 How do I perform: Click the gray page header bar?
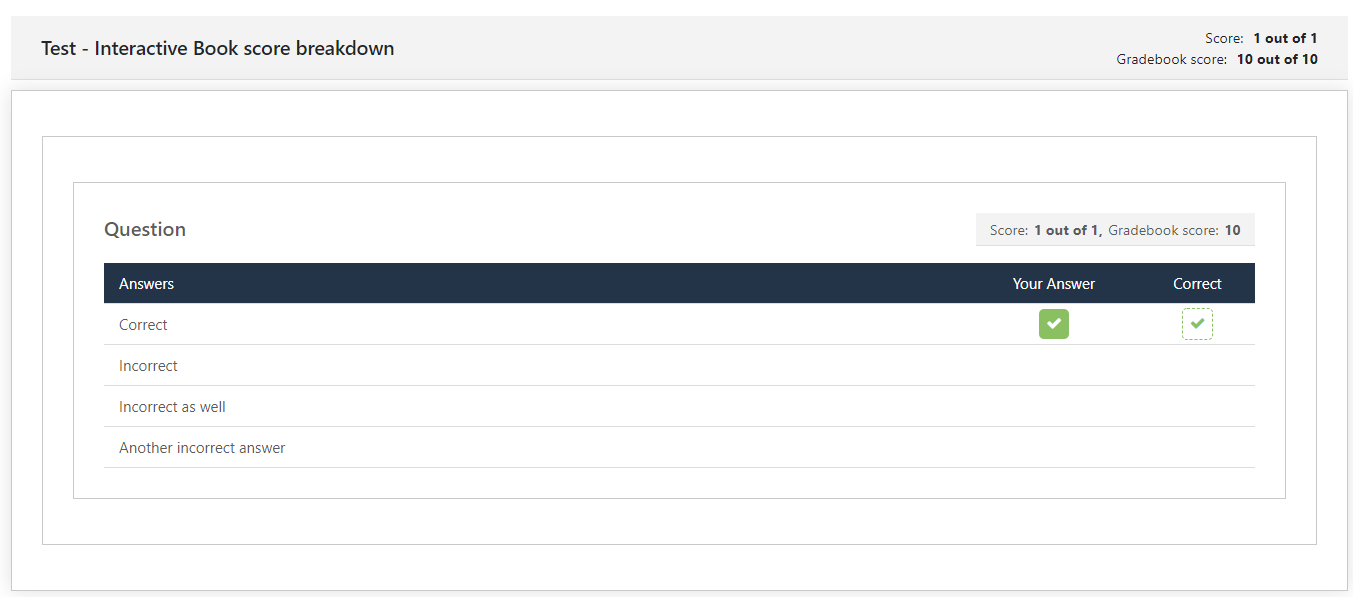(679, 48)
